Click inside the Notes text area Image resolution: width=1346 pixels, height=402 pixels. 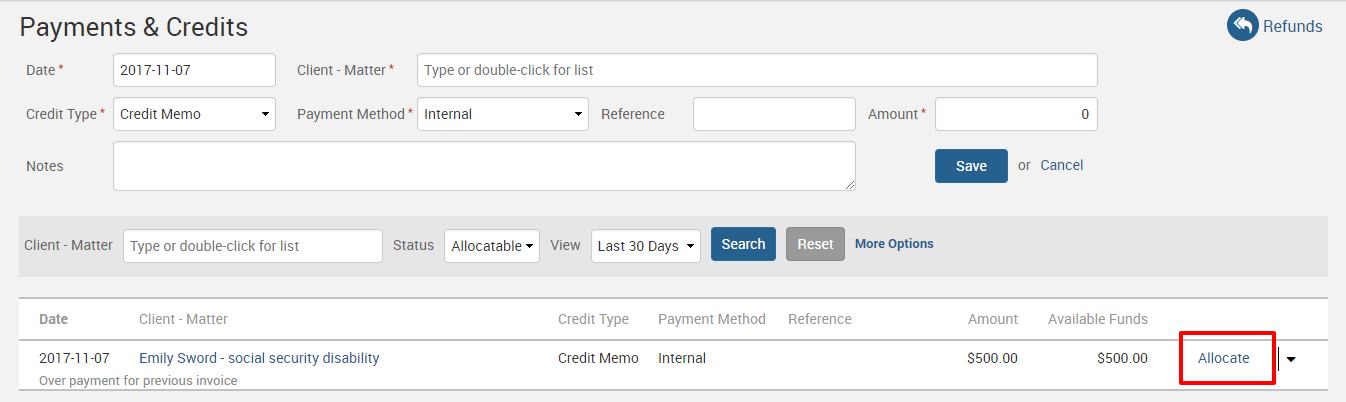point(484,166)
